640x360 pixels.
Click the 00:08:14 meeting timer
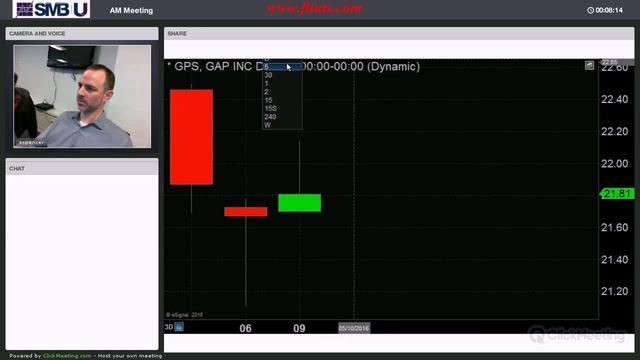pyautogui.click(x=609, y=10)
